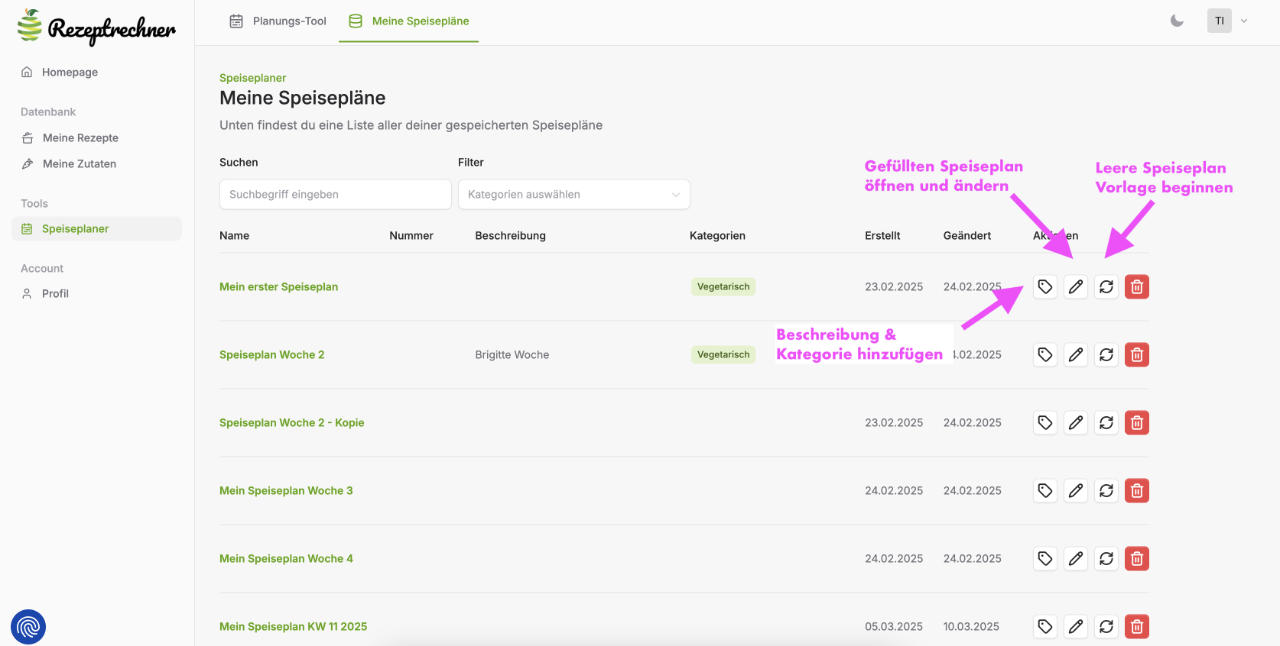This screenshot has height=646, width=1280.
Task: Click the pencil edit icon for Speiseplan Woche 2
Action: pos(1076,355)
